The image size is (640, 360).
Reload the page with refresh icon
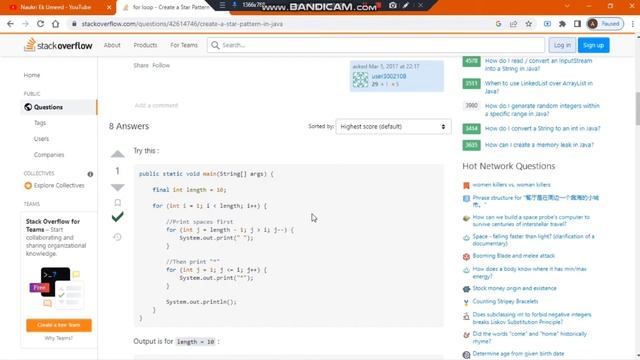[40, 24]
